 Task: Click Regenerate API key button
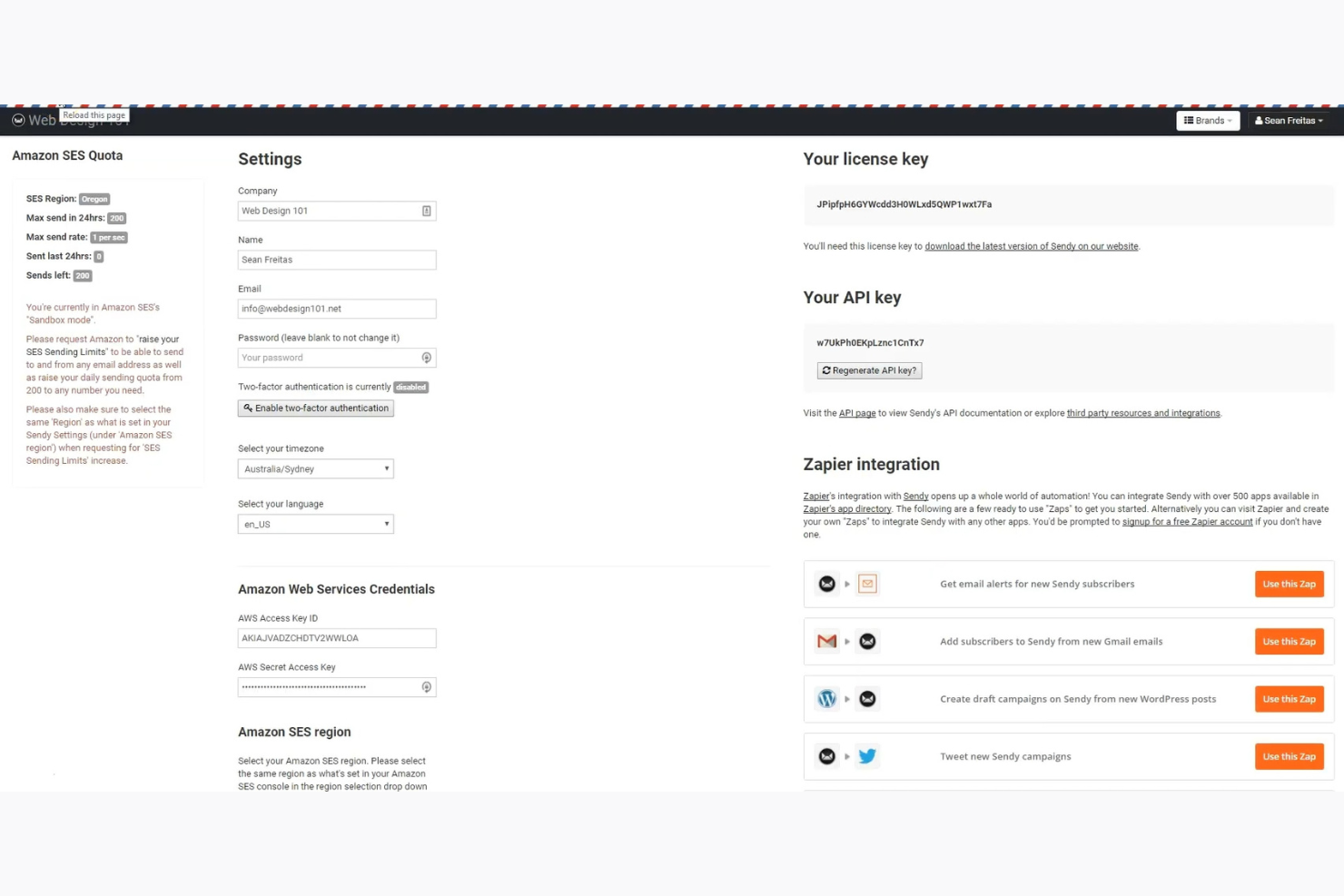coord(869,370)
